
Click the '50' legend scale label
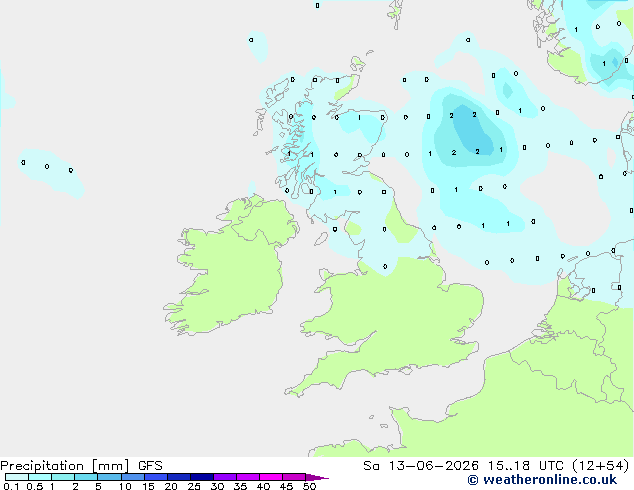point(309,486)
